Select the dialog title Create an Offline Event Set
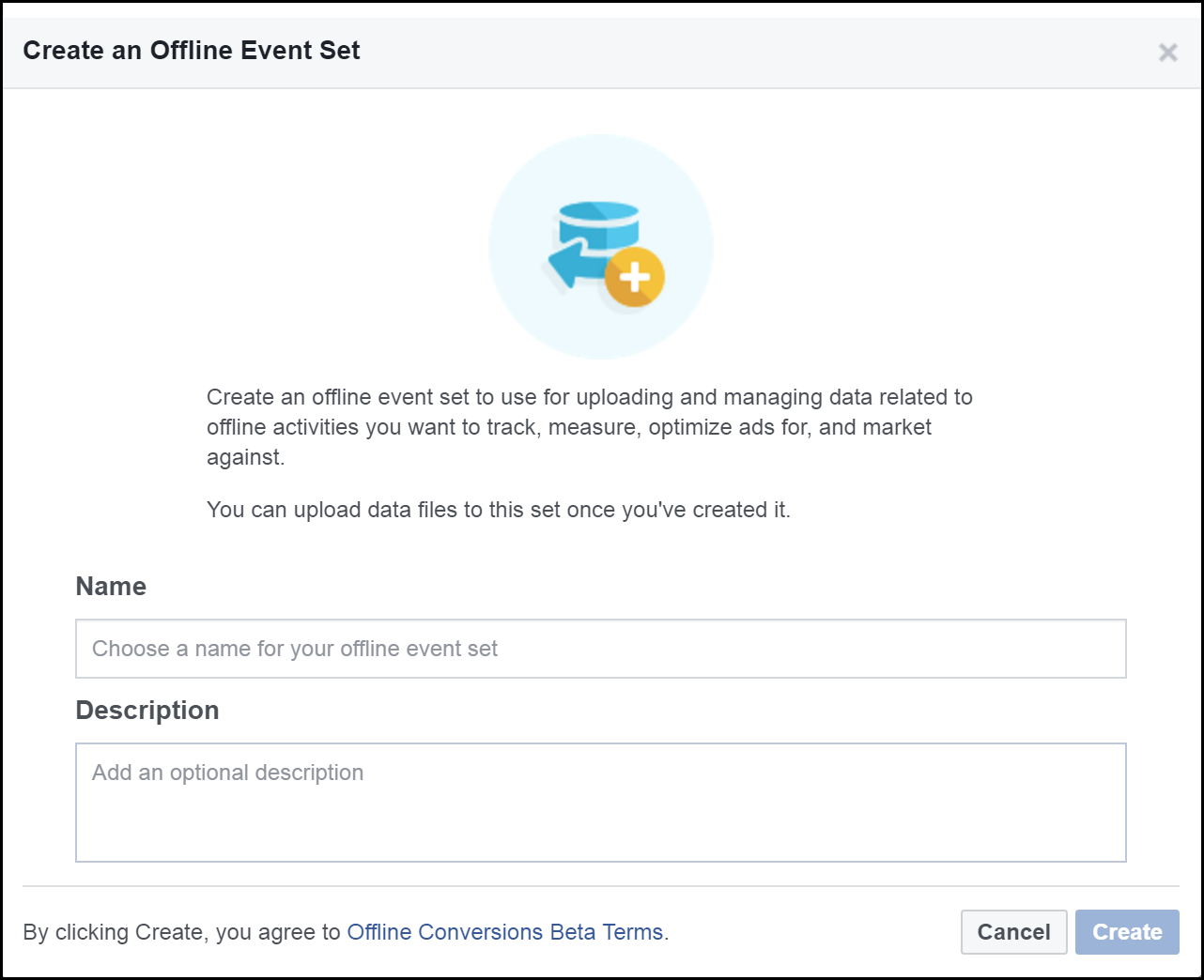 pyautogui.click(x=192, y=51)
